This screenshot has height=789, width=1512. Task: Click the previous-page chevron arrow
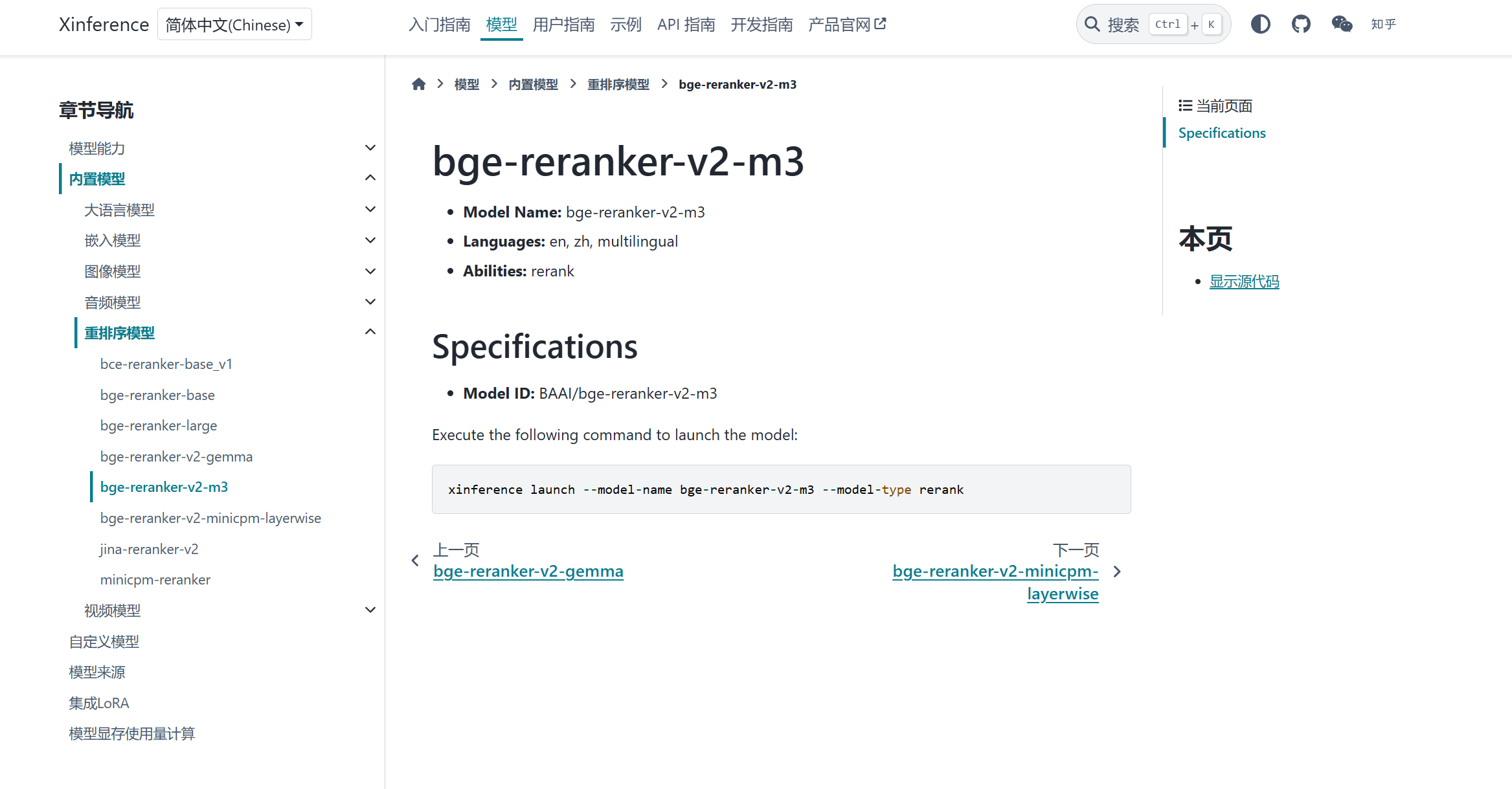pyautogui.click(x=415, y=560)
